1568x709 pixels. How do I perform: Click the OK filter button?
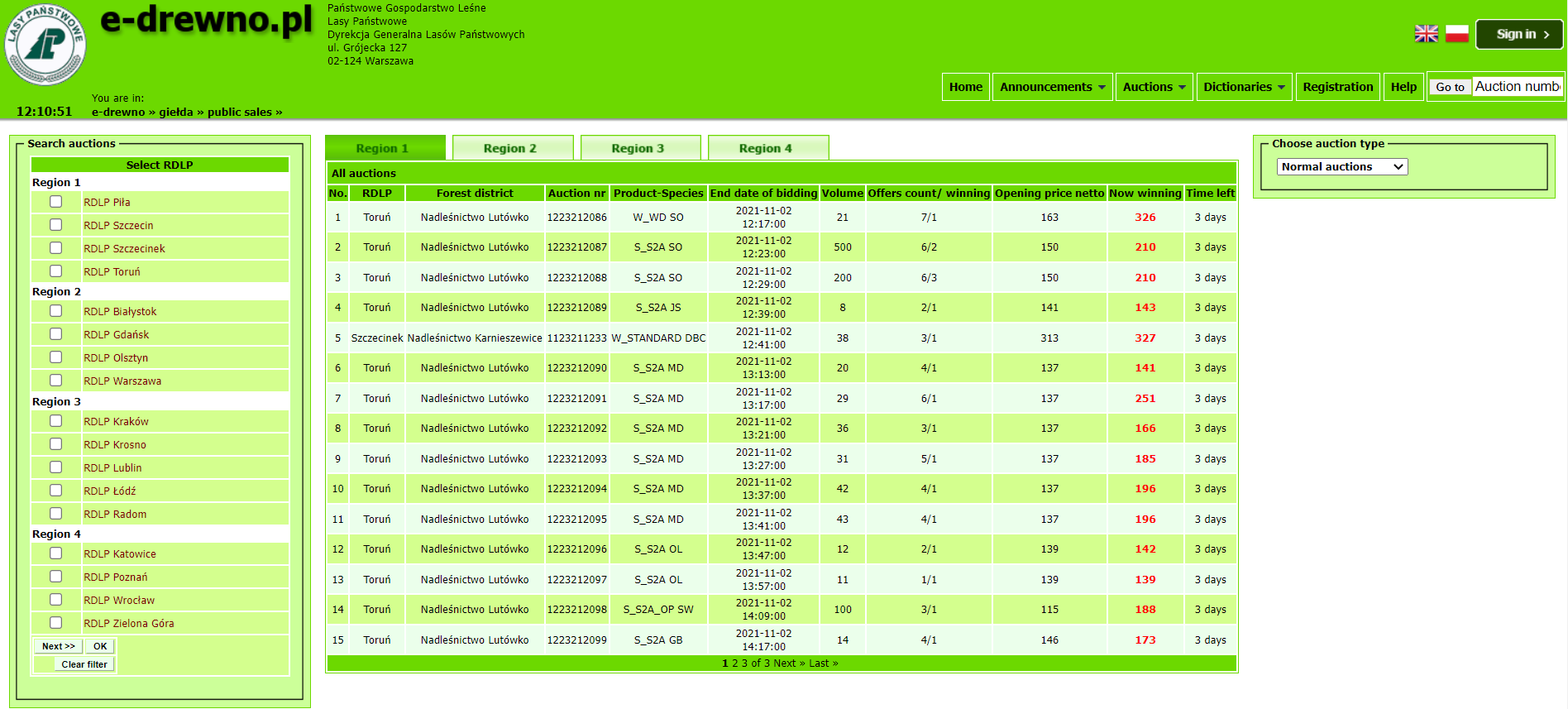tap(100, 646)
